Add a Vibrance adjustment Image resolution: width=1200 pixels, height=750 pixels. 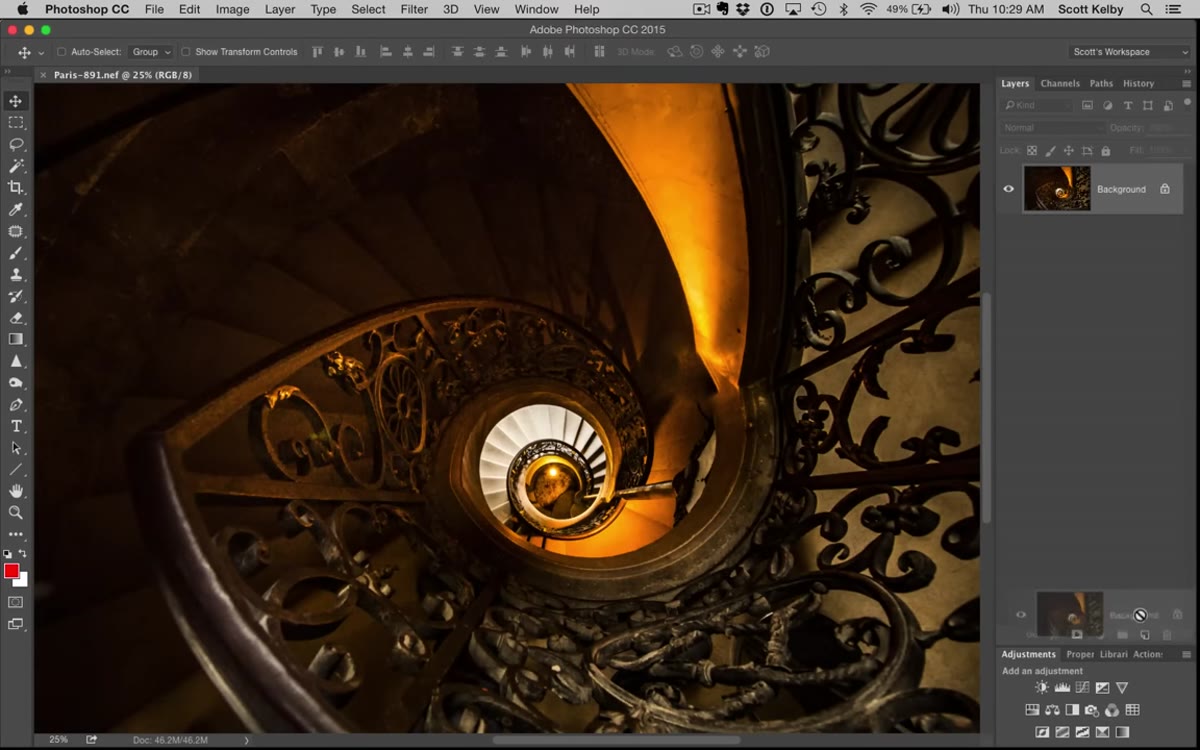[1122, 688]
